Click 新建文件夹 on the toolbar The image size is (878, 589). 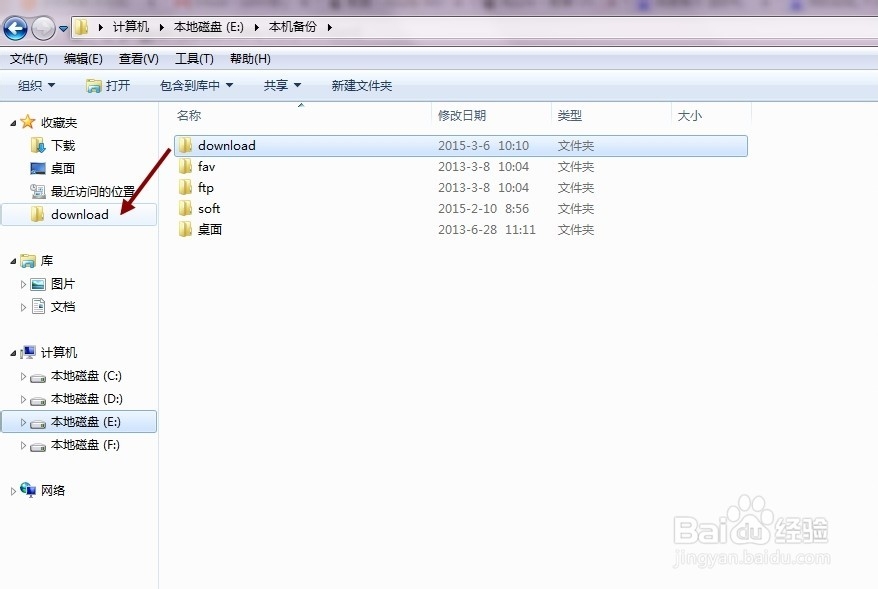(362, 86)
